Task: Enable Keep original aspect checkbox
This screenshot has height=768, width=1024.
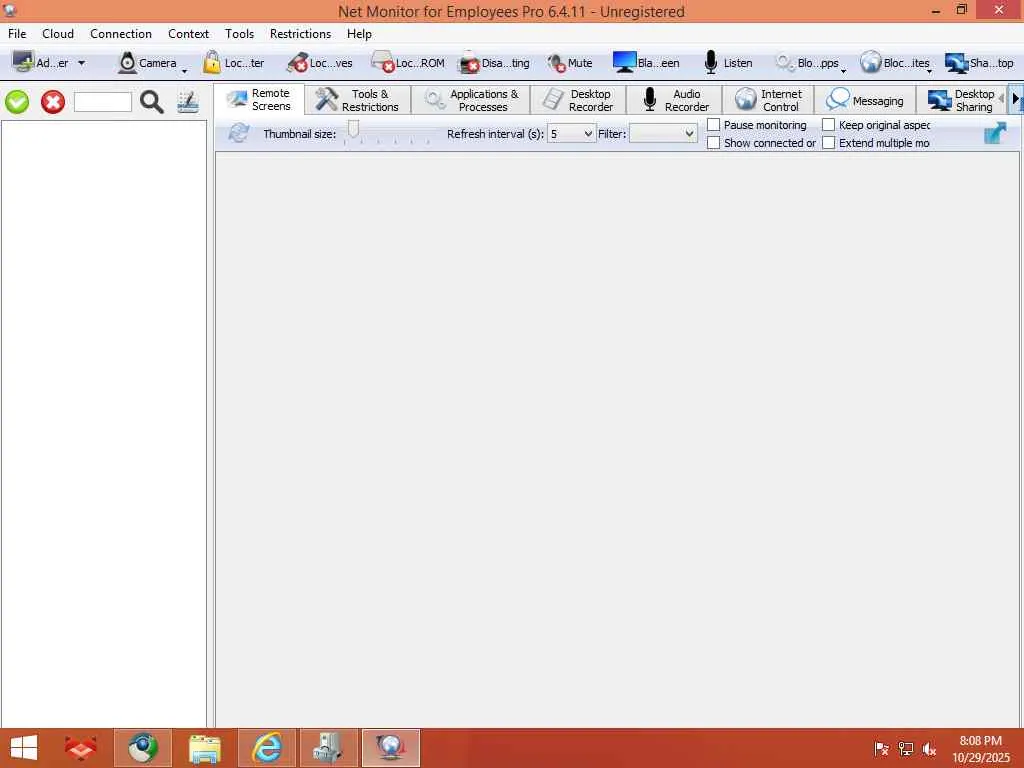Action: 829,125
